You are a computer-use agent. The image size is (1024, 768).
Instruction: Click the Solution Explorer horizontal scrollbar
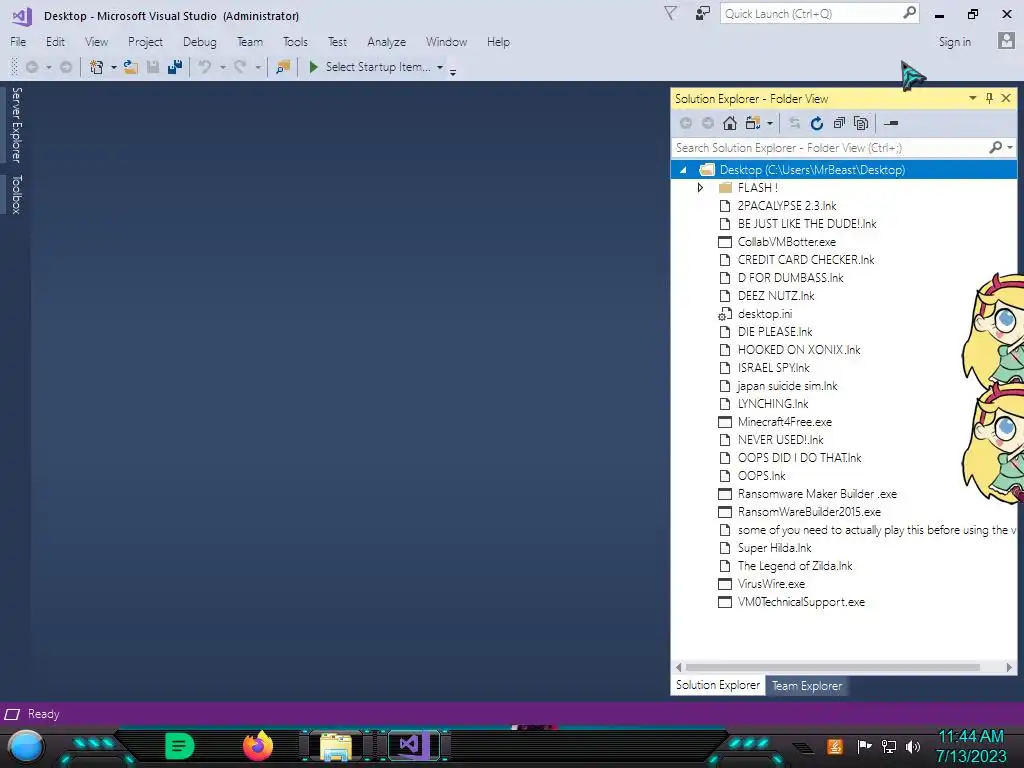click(x=833, y=667)
